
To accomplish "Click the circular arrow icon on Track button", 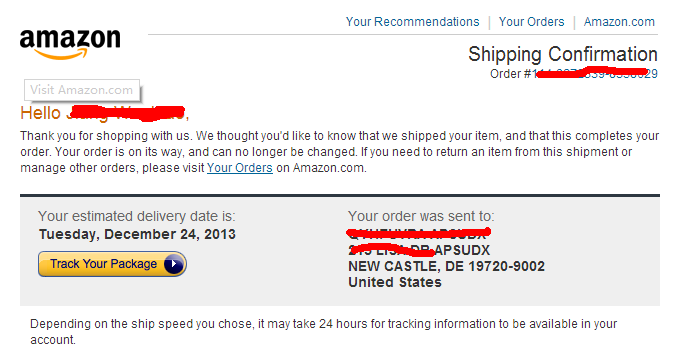I will coord(174,264).
